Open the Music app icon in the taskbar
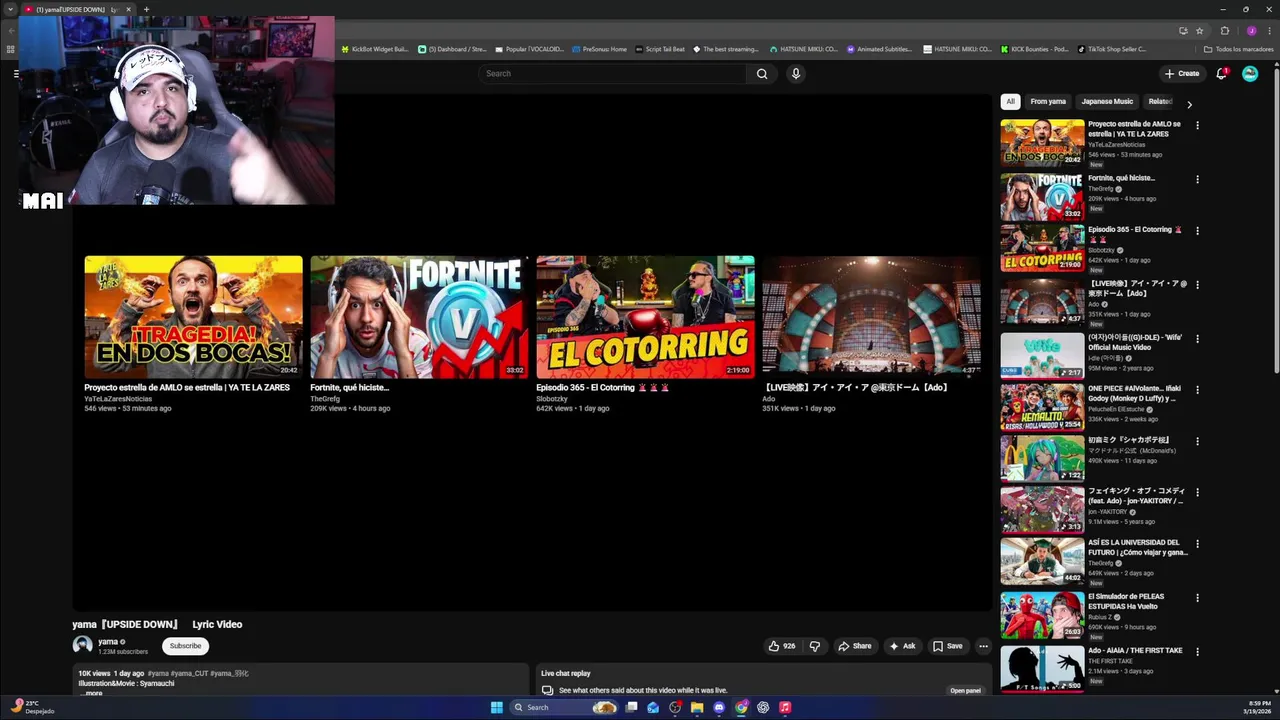Screen dimensions: 1280x720 pyautogui.click(x=785, y=707)
